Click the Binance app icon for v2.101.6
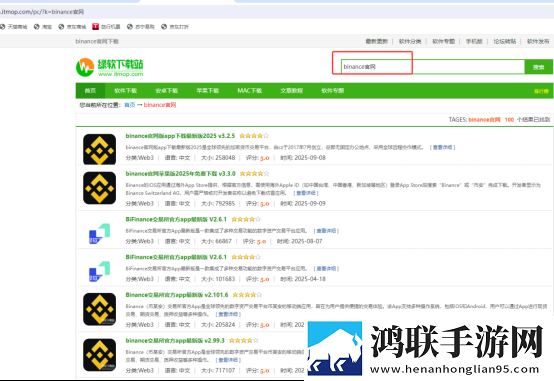This screenshot has width=554, height=381. click(100, 309)
